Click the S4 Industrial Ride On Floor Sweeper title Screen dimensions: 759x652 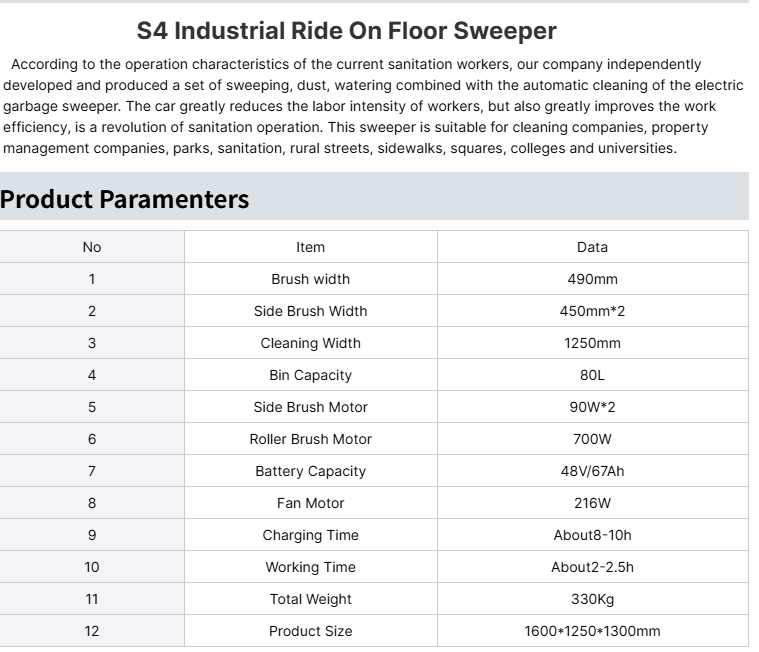tap(346, 31)
